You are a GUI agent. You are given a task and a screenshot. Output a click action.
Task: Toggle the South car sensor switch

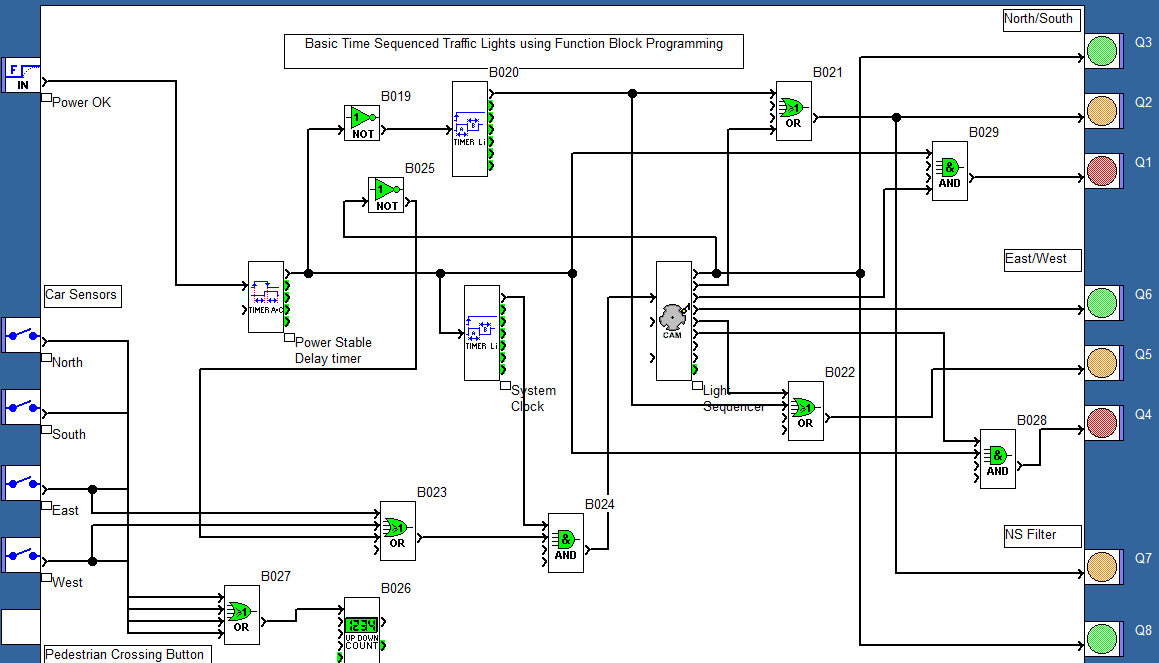[20, 406]
